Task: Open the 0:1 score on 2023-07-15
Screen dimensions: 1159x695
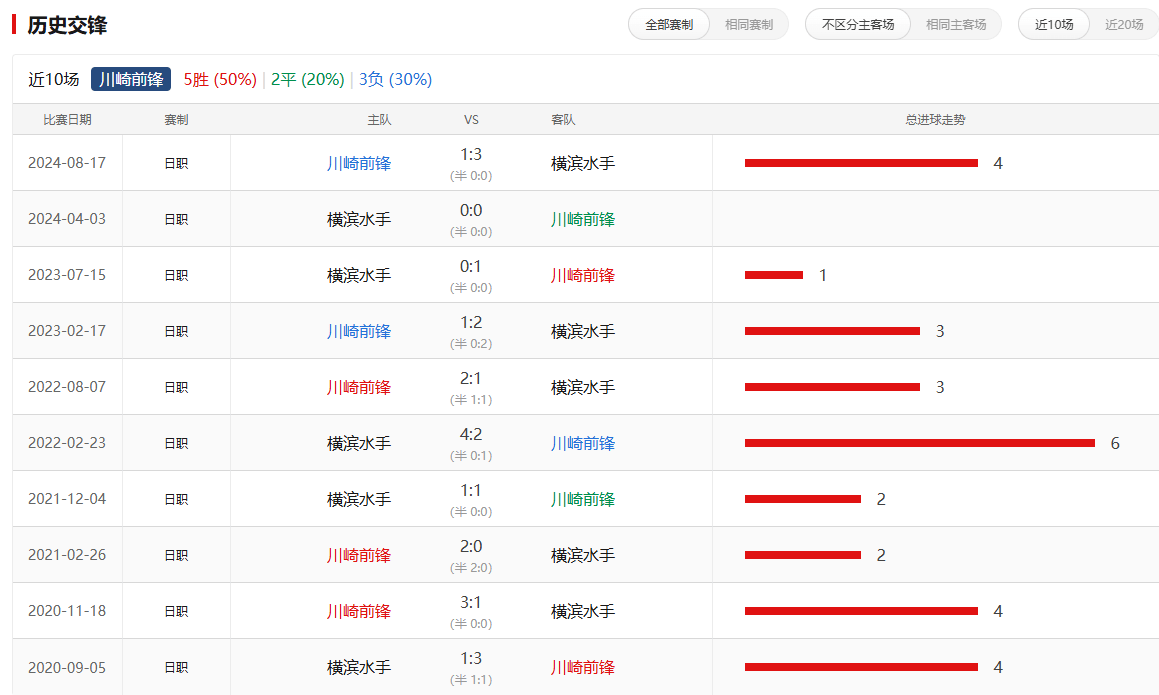Action: tap(471, 266)
